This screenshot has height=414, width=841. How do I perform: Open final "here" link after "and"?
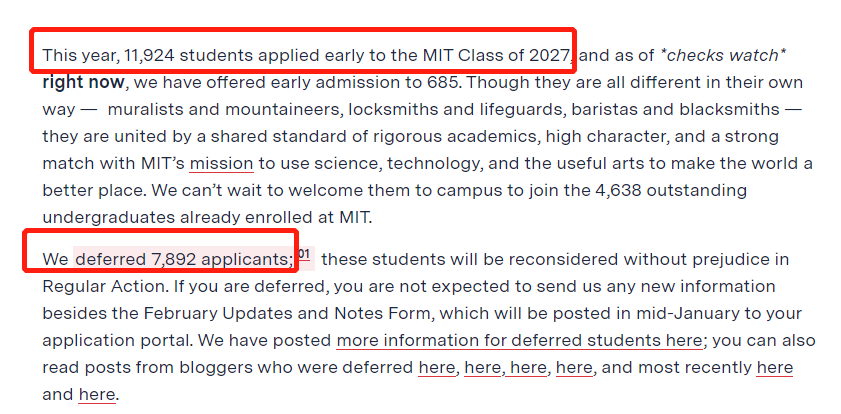click(97, 395)
